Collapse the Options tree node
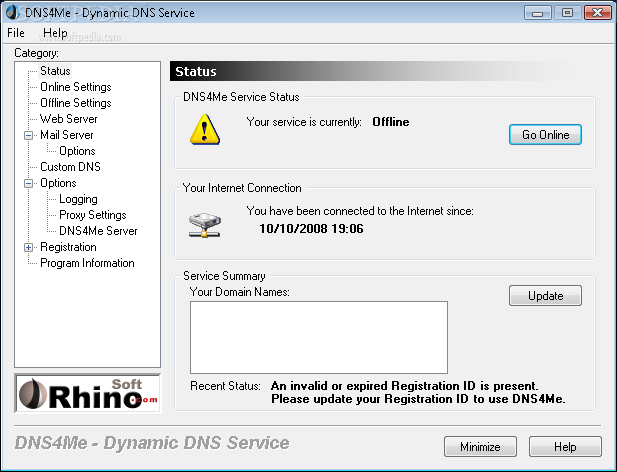Image resolution: width=617 pixels, height=472 pixels. click(28, 183)
